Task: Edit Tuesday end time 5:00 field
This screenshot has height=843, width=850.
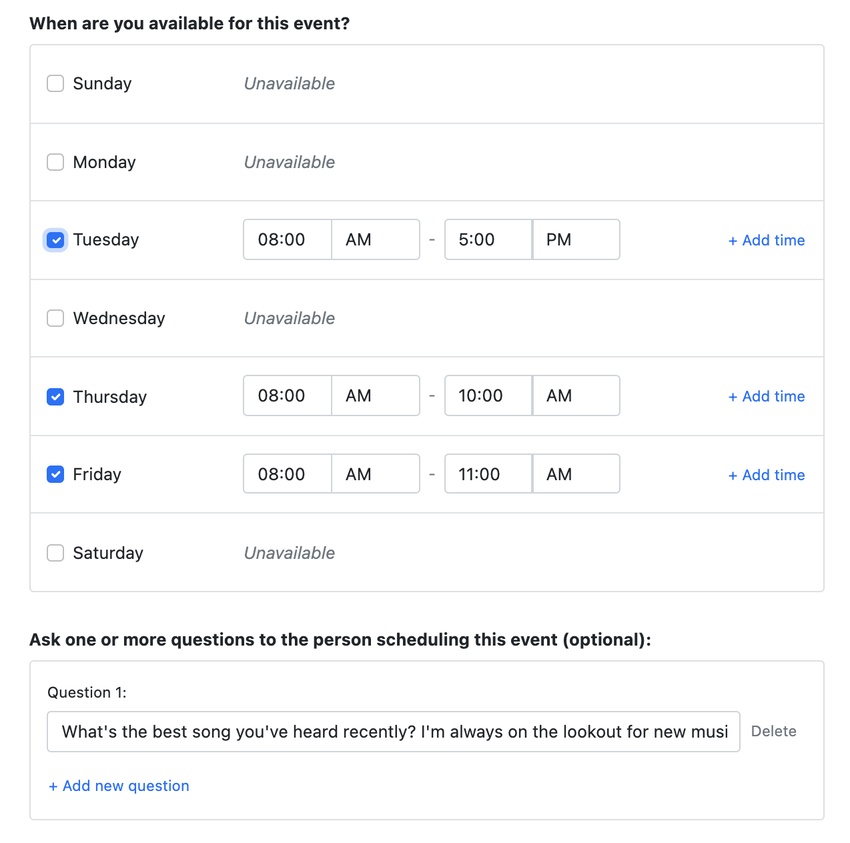Action: pos(488,240)
